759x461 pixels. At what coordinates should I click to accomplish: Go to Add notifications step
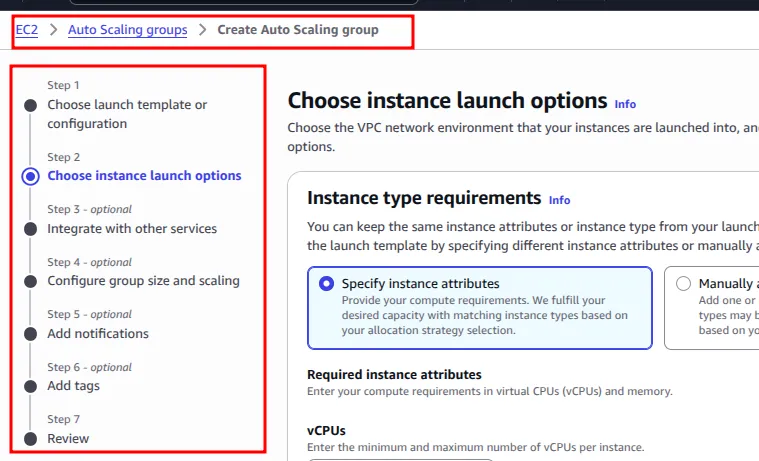tap(98, 334)
